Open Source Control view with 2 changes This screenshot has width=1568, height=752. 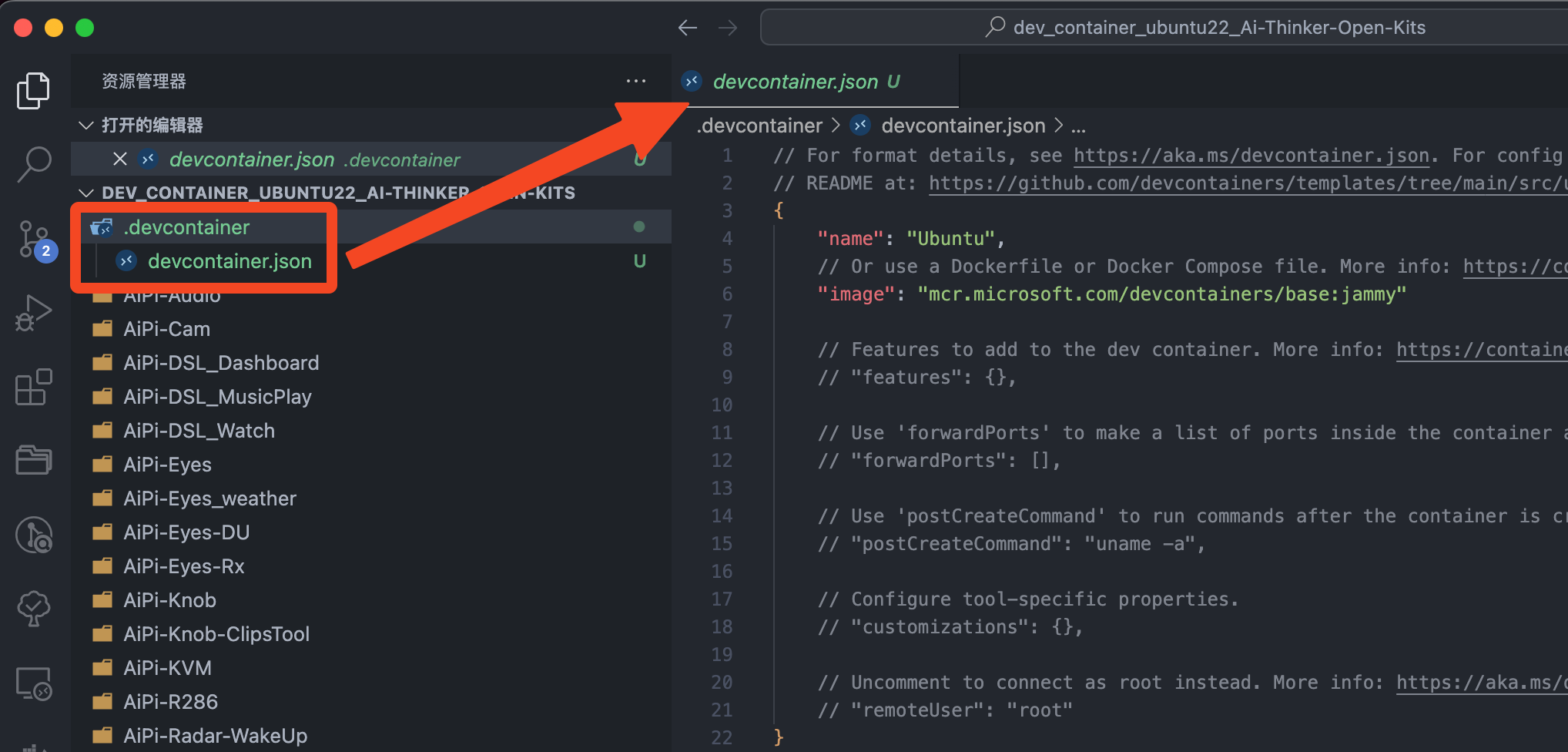pos(35,240)
